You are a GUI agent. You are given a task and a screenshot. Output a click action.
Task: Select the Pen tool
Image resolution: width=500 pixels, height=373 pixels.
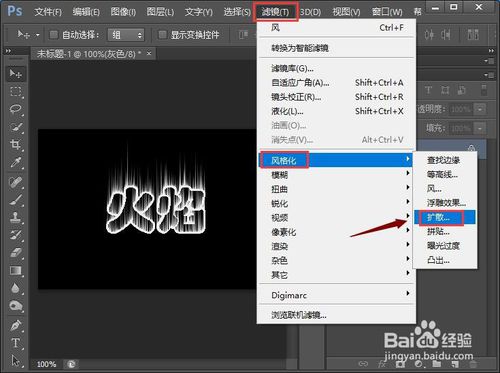[x=15, y=325]
